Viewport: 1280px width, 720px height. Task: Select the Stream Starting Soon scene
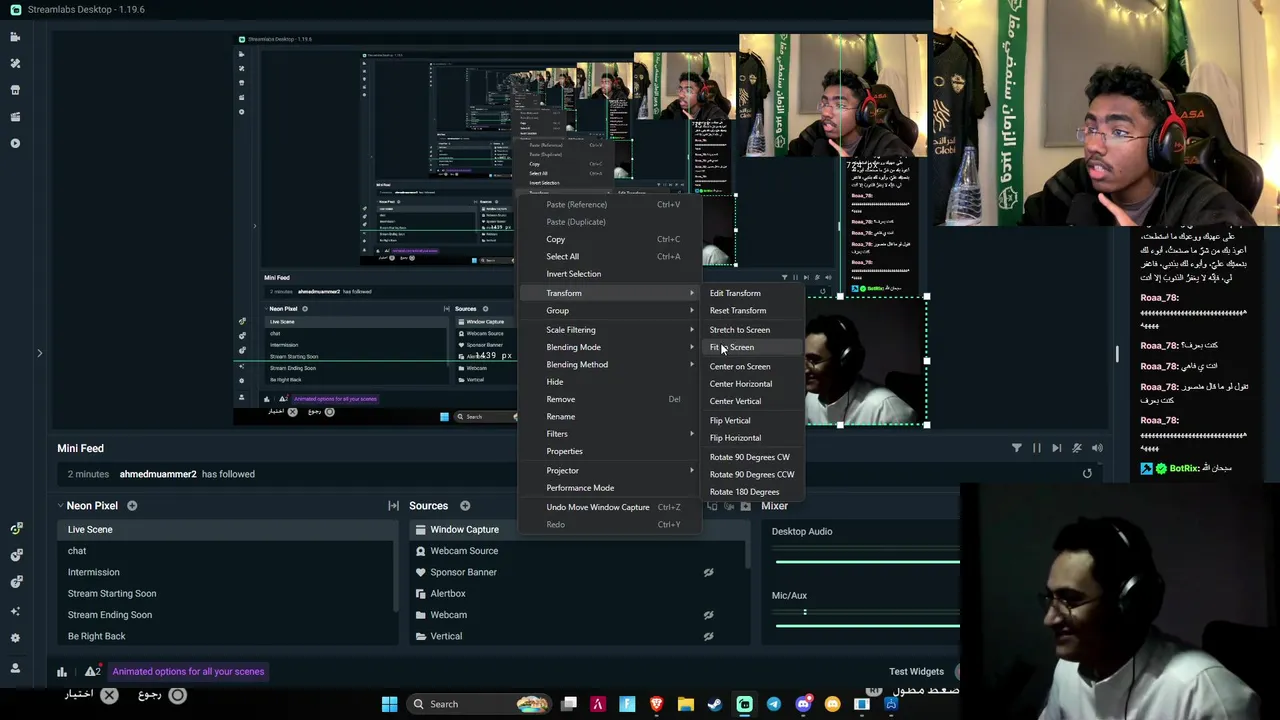227,594
